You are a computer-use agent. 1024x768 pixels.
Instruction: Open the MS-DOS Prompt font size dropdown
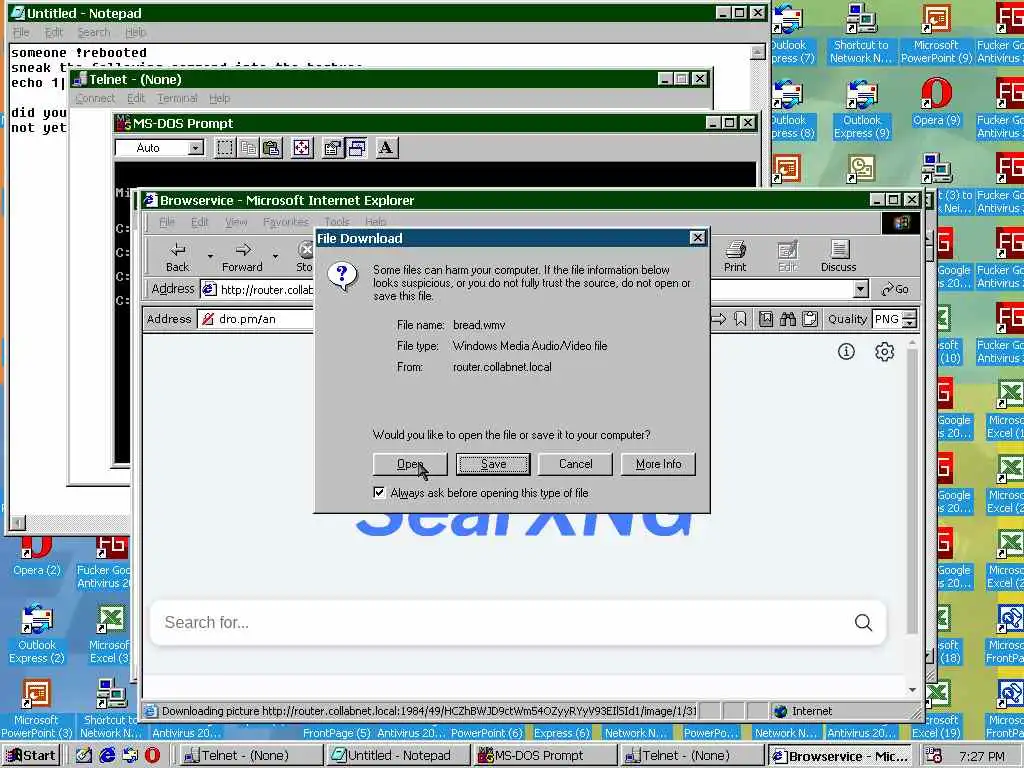pos(195,148)
